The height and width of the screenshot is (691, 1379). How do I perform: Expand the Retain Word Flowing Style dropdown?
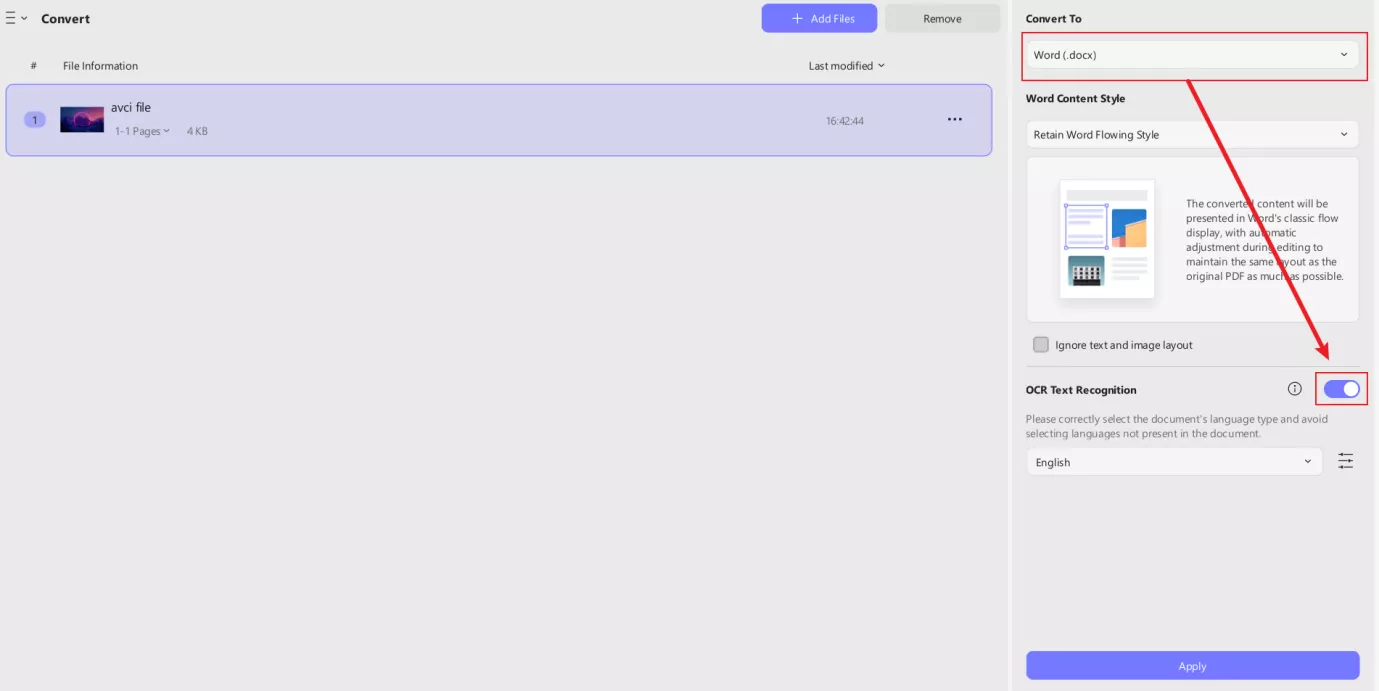pos(1191,135)
